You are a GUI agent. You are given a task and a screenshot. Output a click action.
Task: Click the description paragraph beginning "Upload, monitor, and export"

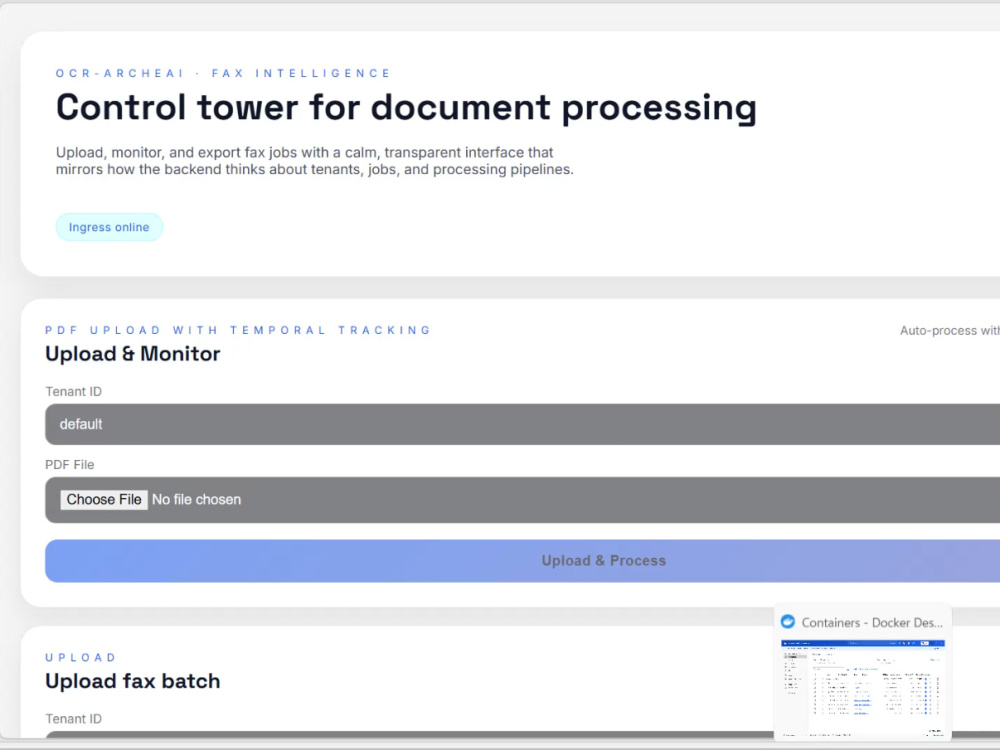coord(314,161)
